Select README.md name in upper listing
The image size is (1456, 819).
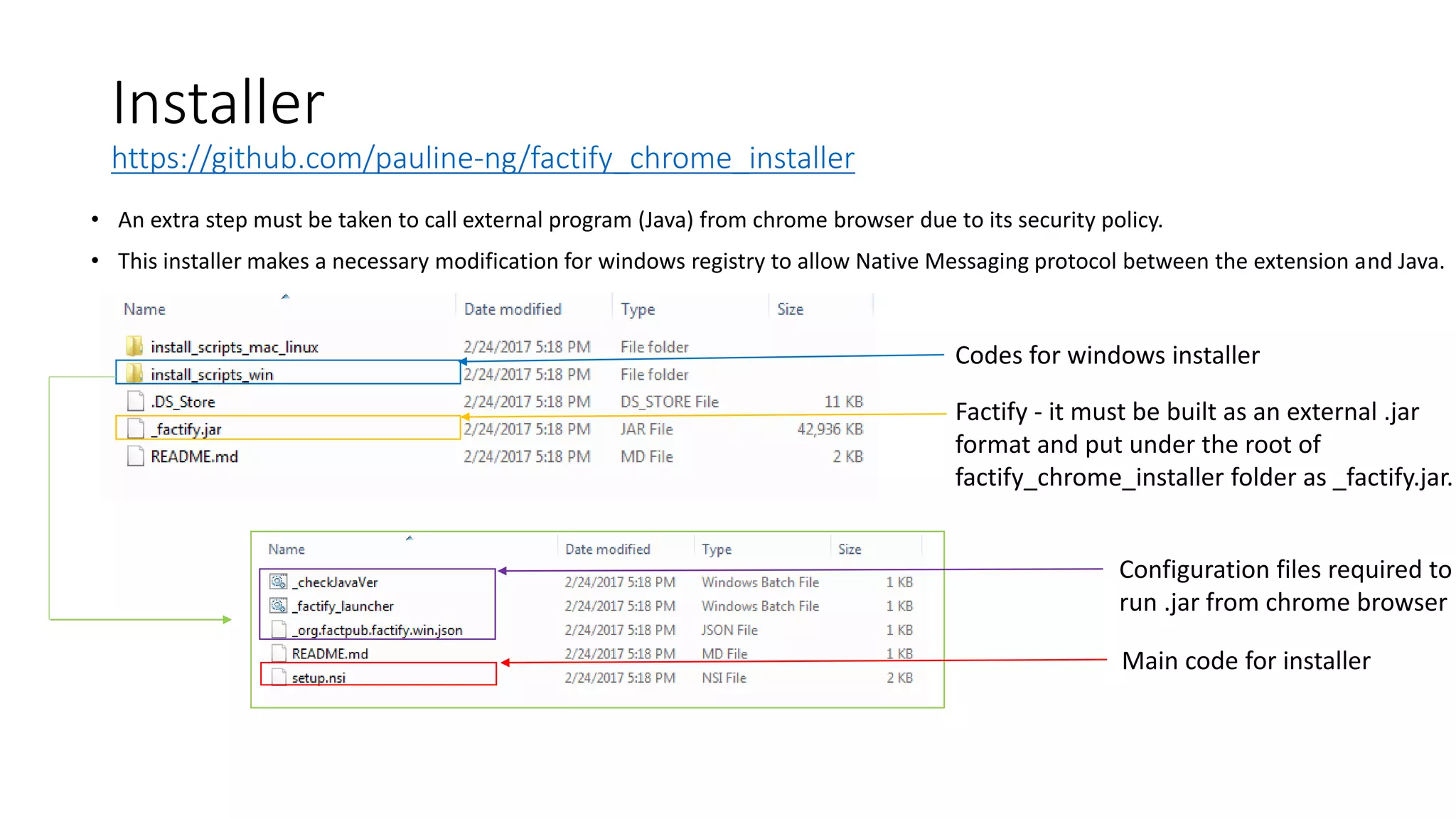(194, 456)
